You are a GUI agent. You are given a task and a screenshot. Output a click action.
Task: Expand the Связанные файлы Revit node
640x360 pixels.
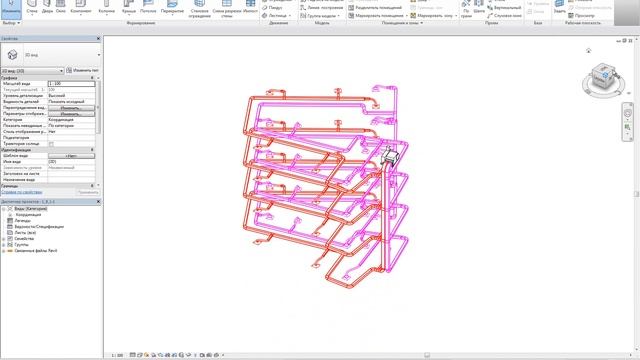(x=4, y=251)
